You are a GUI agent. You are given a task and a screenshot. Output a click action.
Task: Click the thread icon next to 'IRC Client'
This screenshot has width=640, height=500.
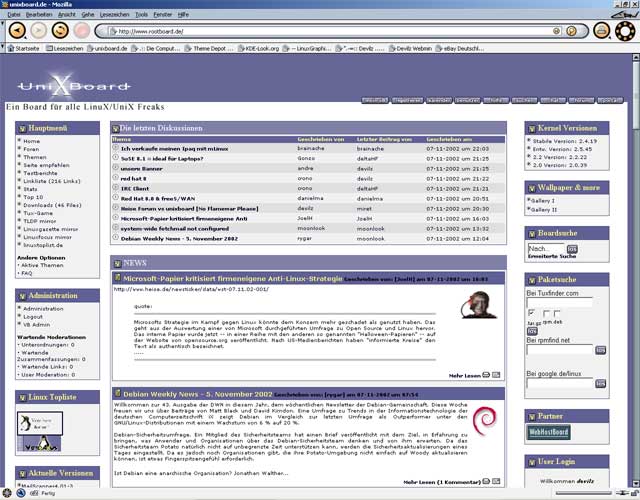tap(116, 188)
